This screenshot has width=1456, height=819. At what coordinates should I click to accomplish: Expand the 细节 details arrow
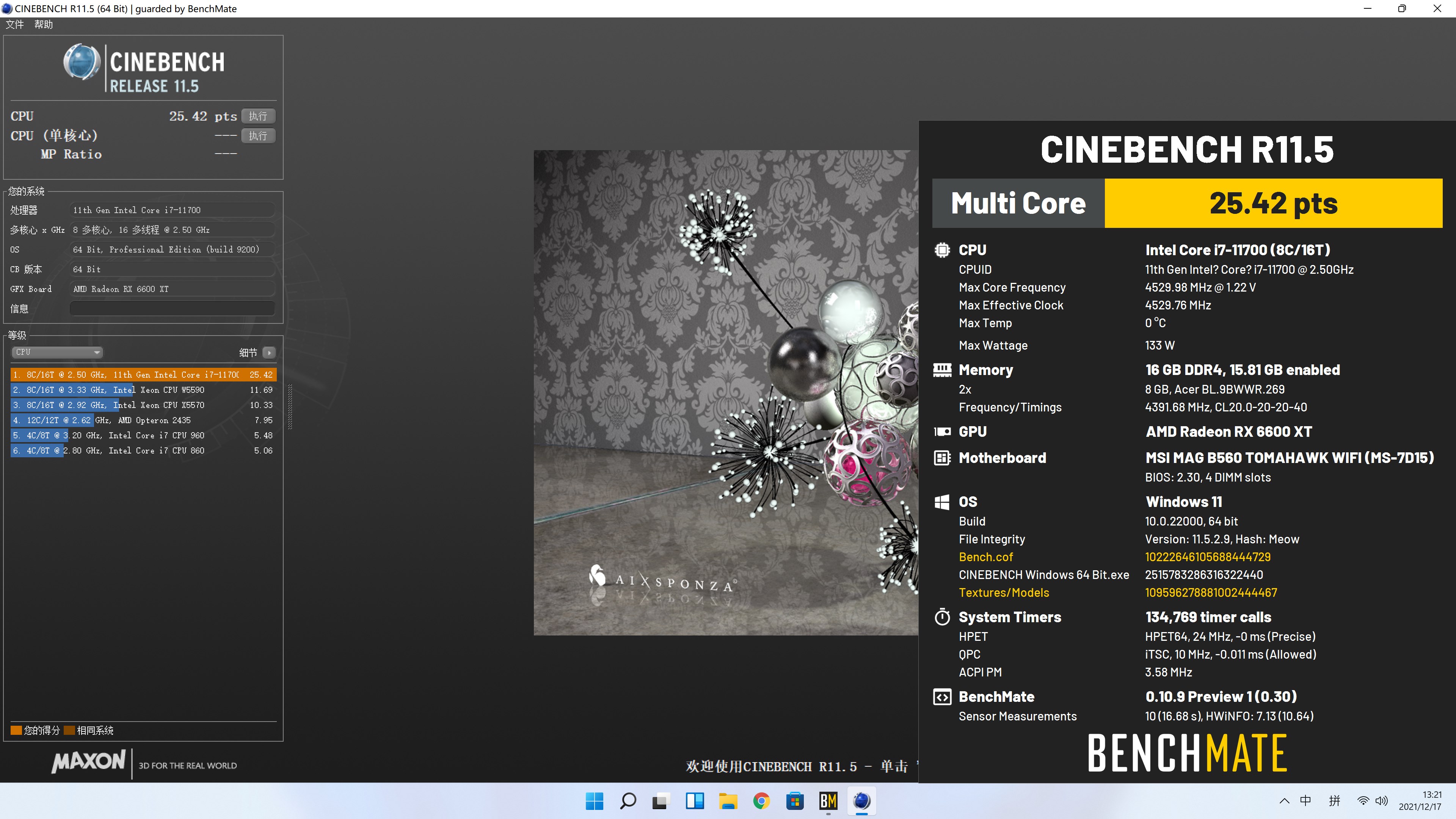coord(269,353)
